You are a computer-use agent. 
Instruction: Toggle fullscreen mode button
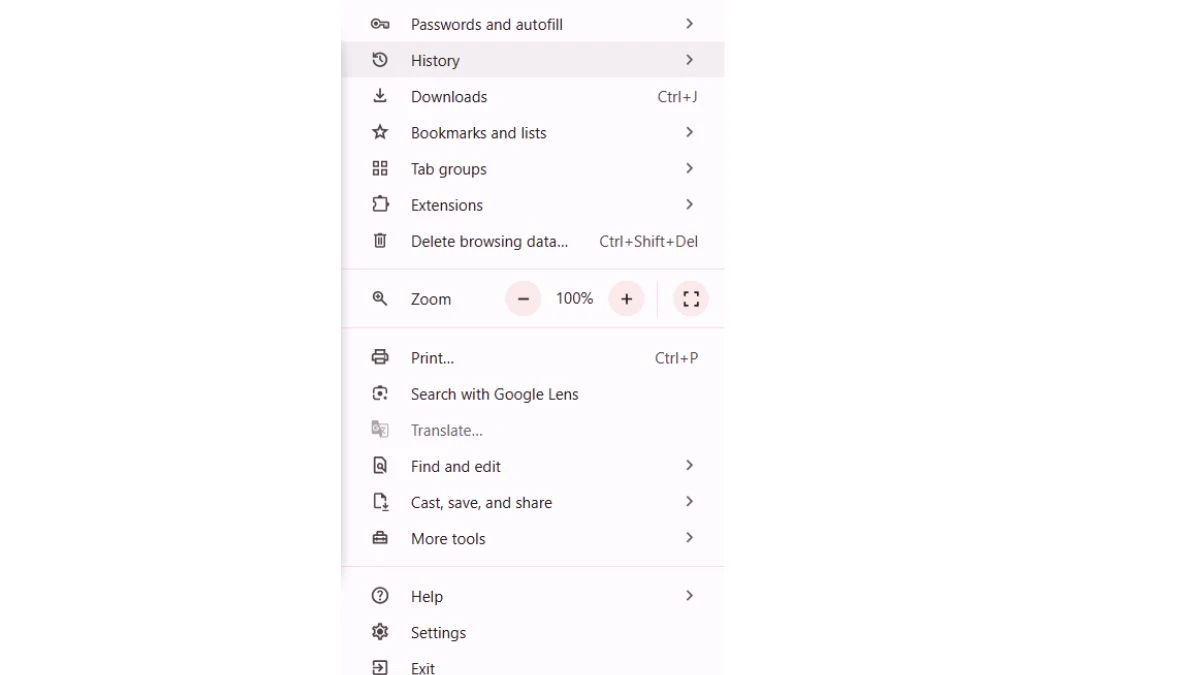[691, 298]
